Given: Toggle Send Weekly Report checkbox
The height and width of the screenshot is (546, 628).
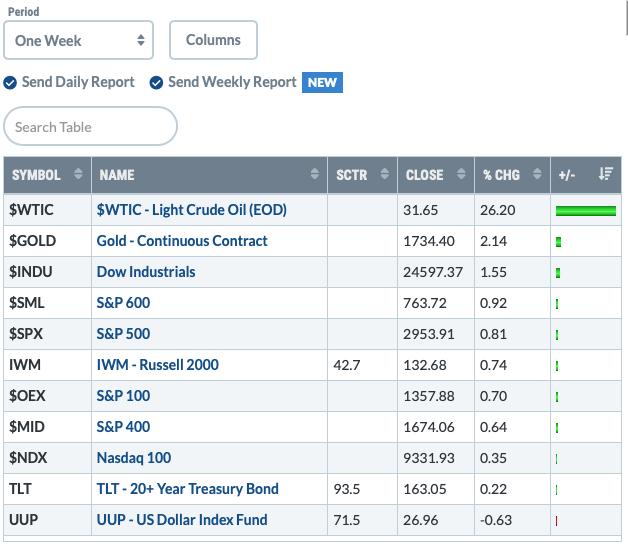Looking at the screenshot, I should click(156, 83).
